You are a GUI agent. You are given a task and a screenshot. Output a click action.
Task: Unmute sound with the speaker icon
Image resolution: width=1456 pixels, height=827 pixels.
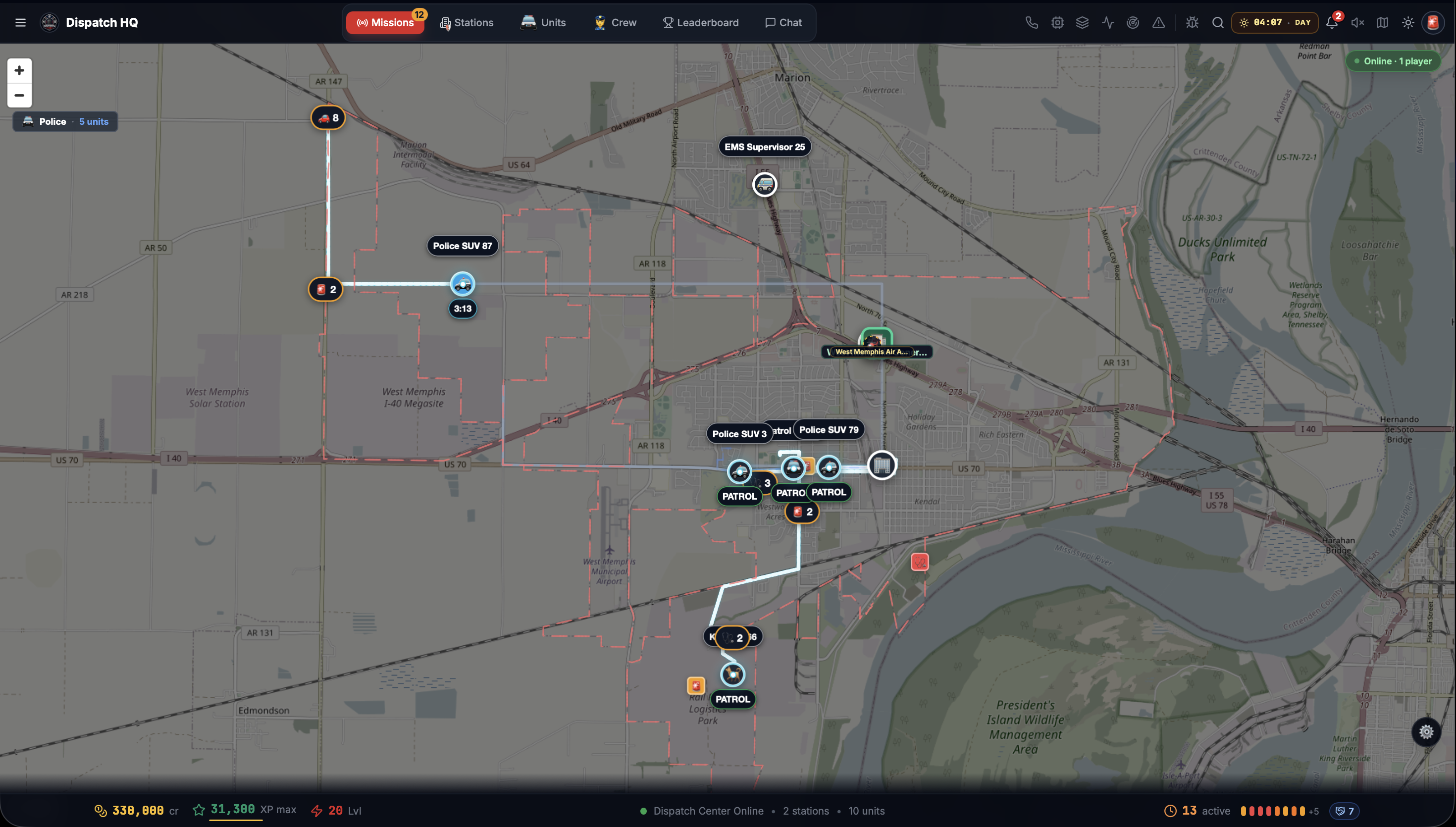pos(1357,23)
